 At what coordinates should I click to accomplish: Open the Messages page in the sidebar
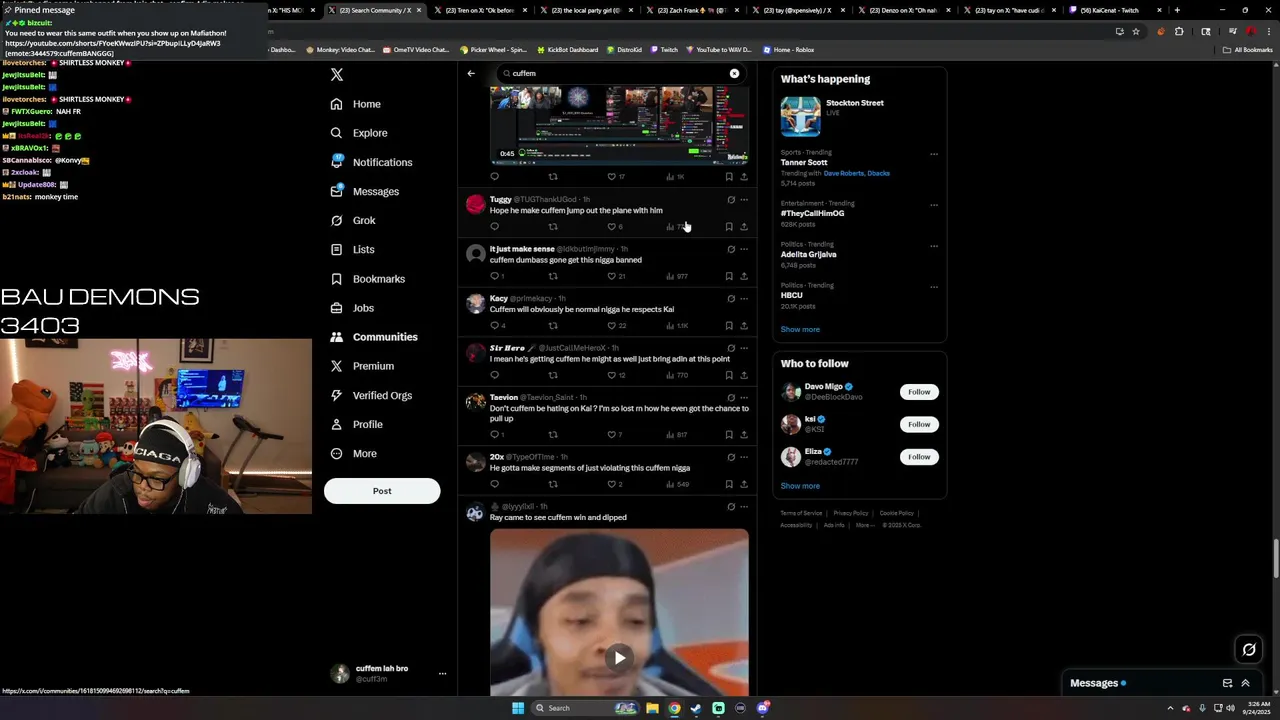click(365, 191)
